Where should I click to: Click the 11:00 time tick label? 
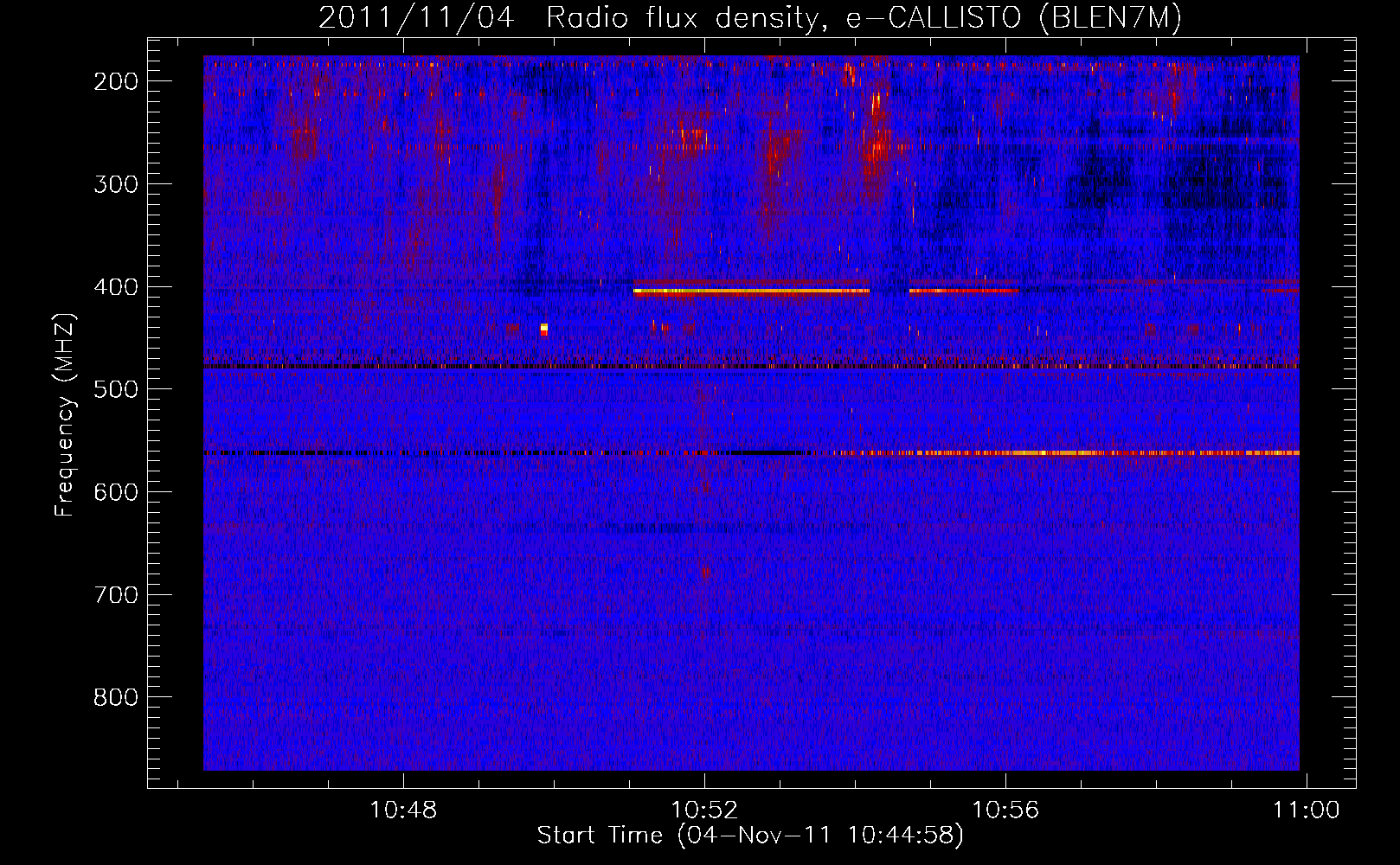coord(1306,811)
